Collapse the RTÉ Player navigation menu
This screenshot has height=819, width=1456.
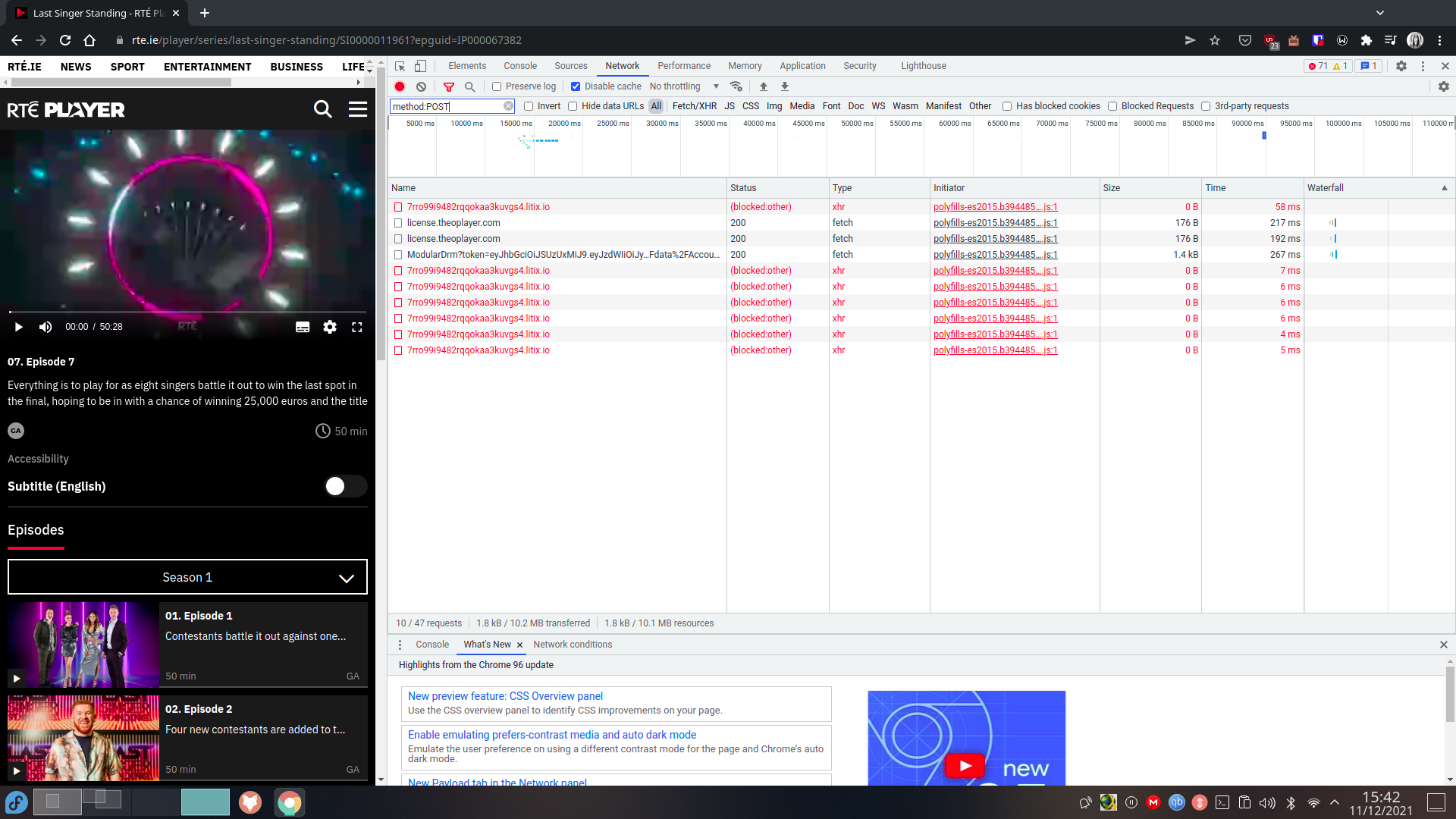pos(357,109)
